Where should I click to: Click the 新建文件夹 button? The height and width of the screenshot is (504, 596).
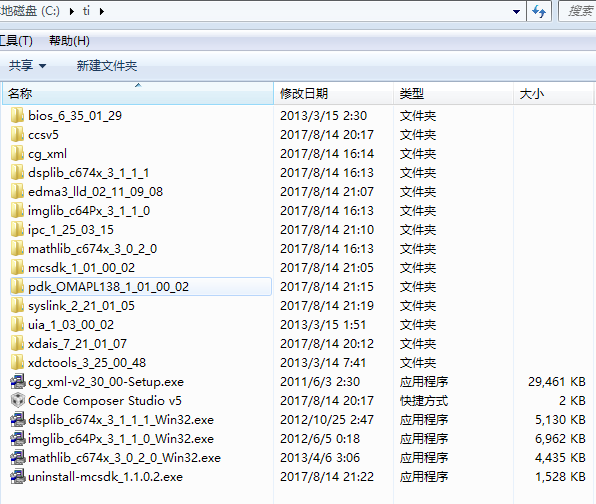tap(107, 66)
